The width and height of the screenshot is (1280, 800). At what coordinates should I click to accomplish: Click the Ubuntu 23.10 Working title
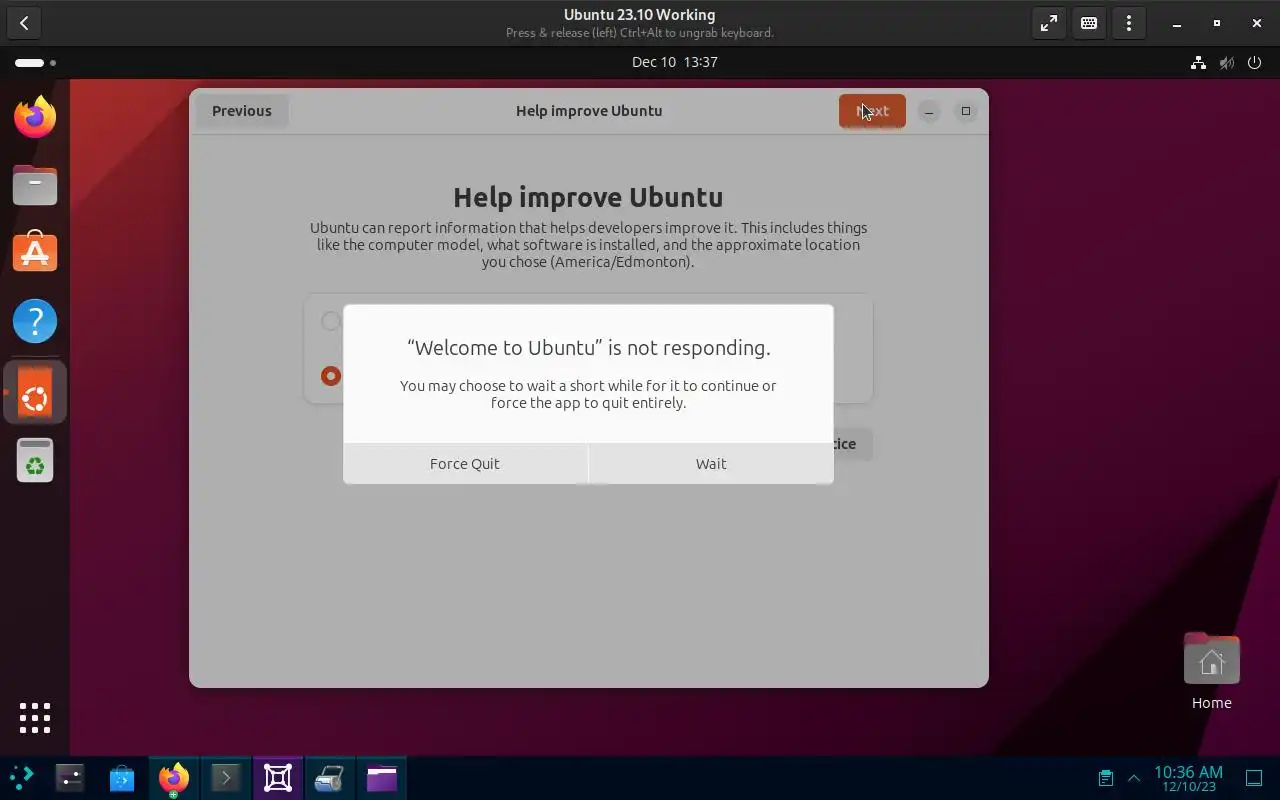tap(639, 15)
